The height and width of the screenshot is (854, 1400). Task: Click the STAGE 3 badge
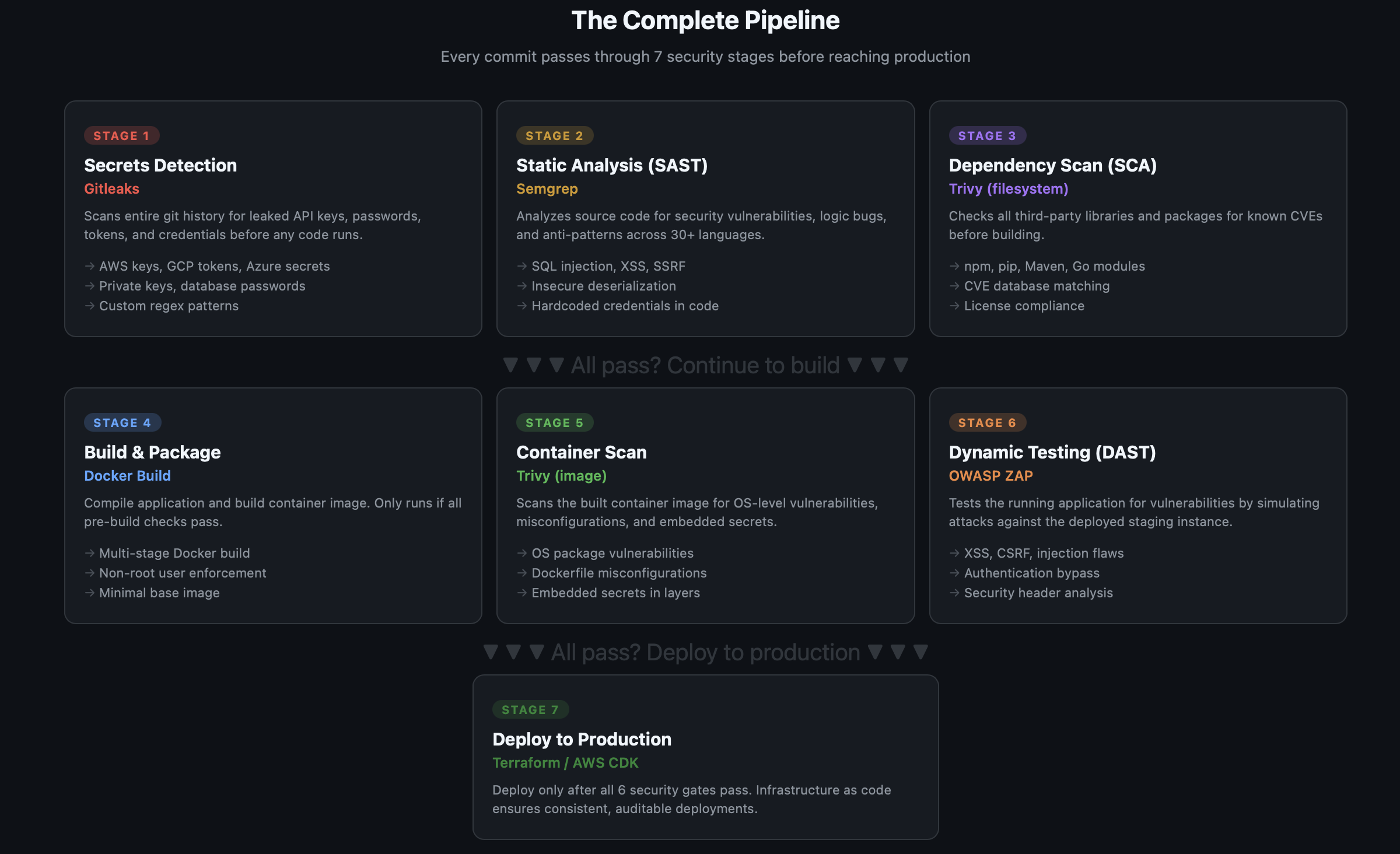click(987, 136)
